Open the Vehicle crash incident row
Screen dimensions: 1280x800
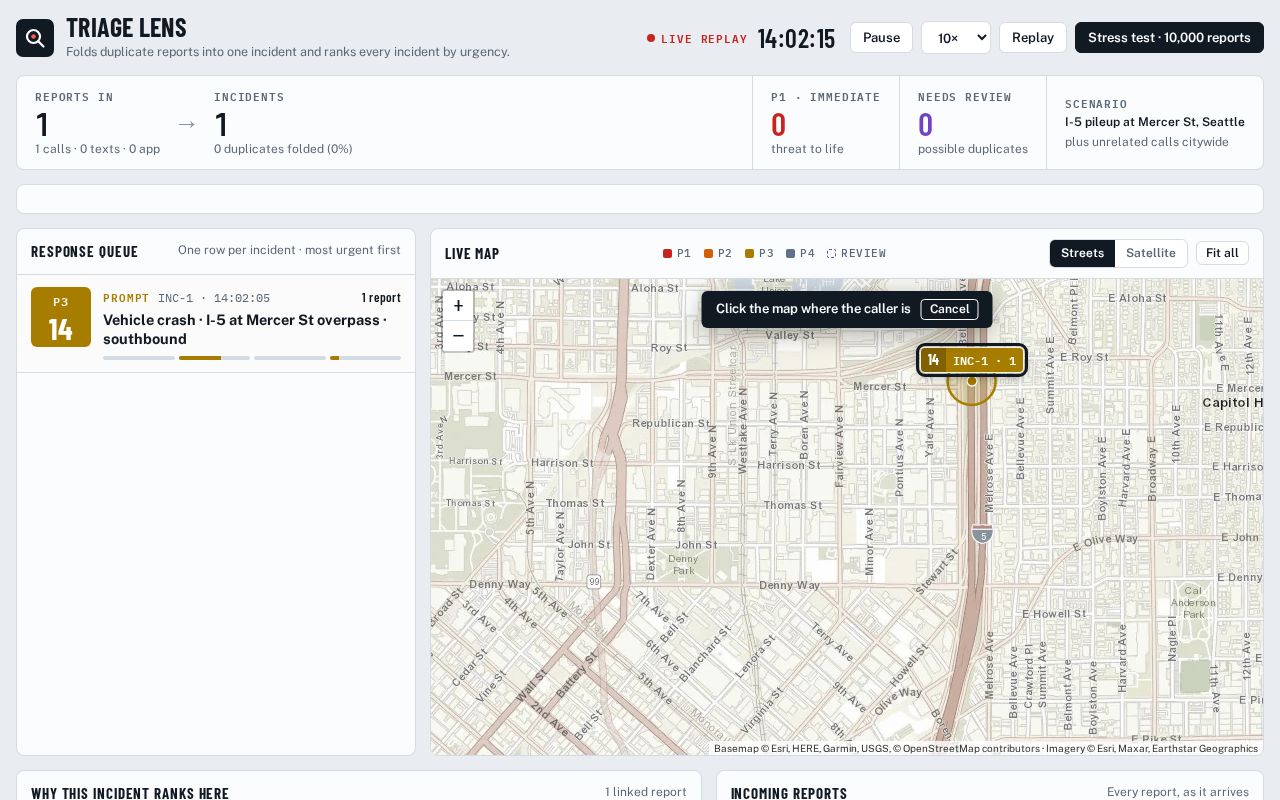point(216,324)
